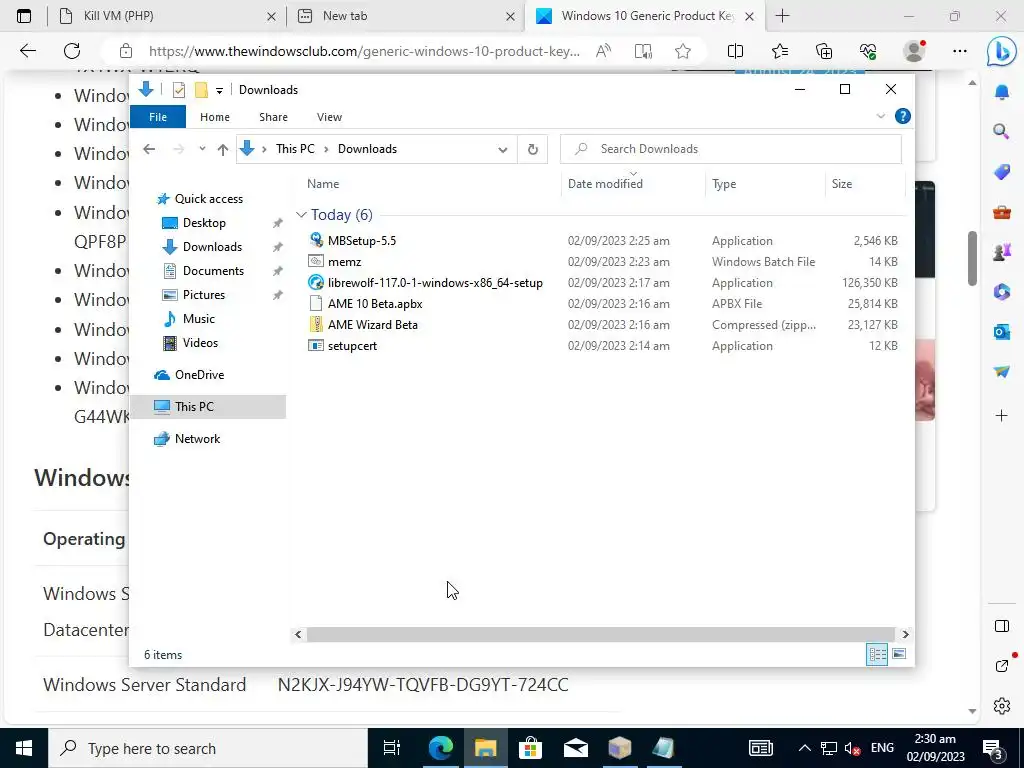This screenshot has width=1024, height=768.
Task: Switch to the New tab browser tab
Action: (405, 16)
